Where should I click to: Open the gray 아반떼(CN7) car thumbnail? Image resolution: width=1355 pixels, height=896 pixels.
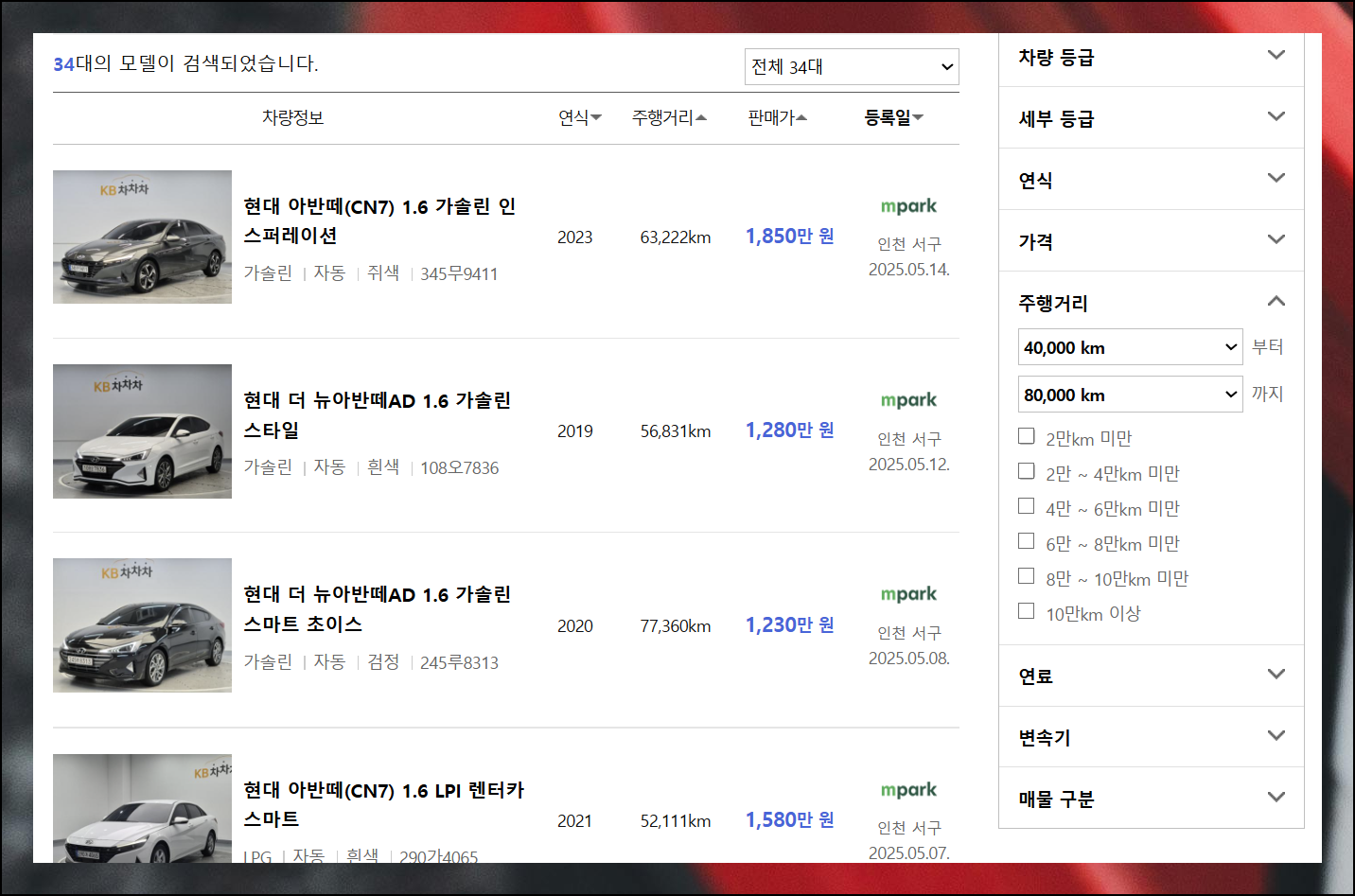[142, 237]
